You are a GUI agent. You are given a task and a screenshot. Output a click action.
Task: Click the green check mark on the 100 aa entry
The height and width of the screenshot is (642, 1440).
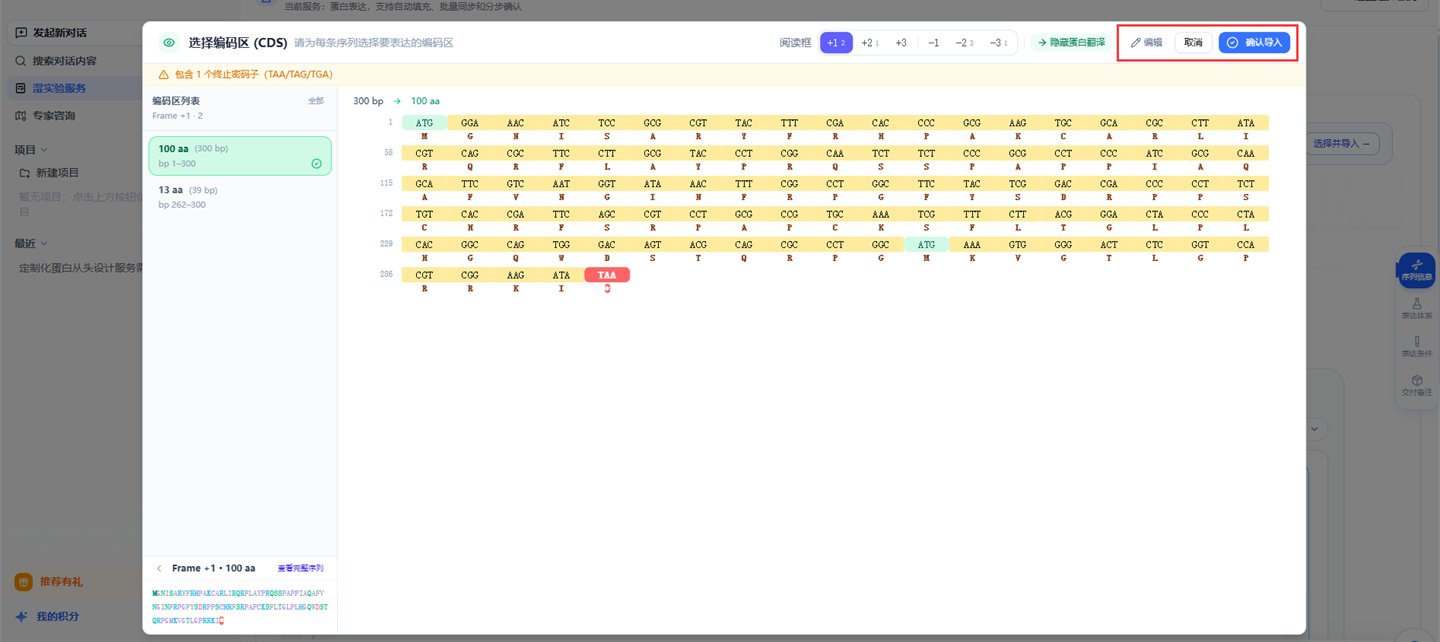317,164
